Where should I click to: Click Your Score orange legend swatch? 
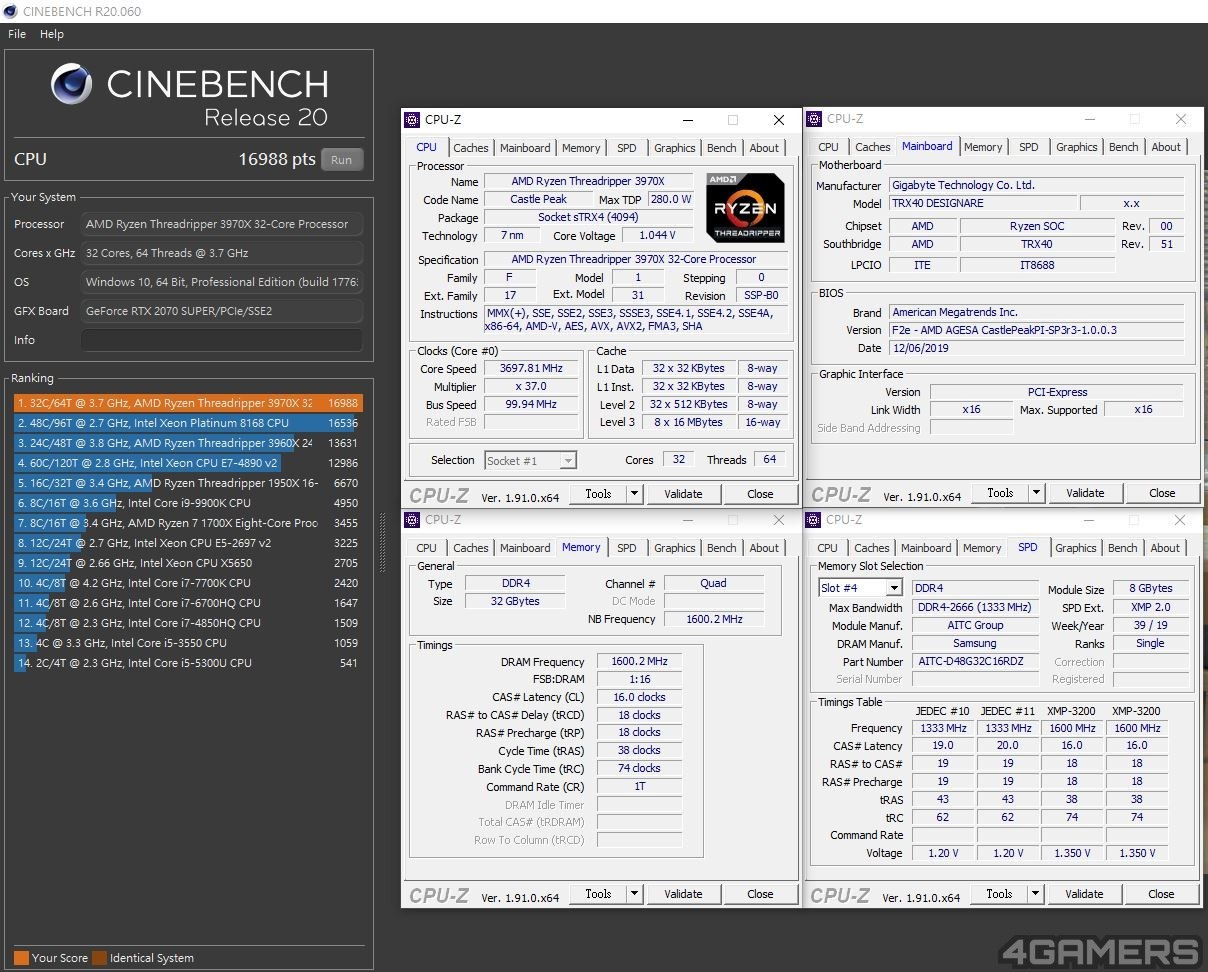[21, 958]
